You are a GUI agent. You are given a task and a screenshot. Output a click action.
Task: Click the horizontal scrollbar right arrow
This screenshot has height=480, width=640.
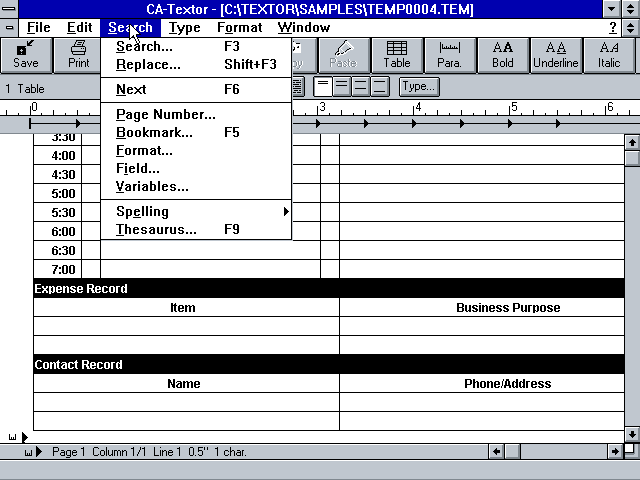click(615, 451)
